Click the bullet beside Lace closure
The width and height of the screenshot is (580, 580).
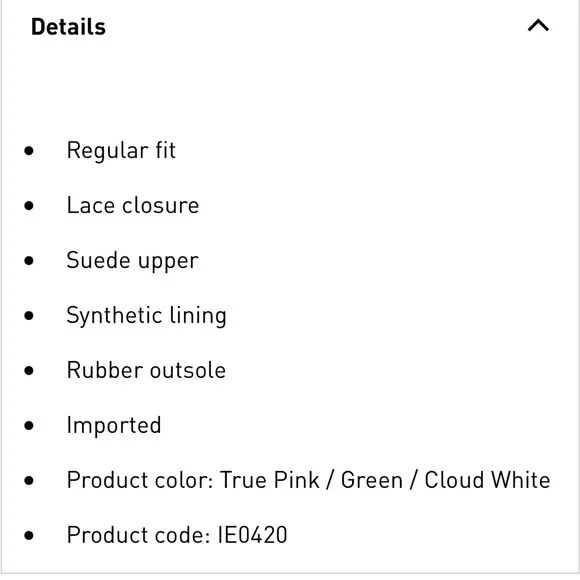pos(29,206)
